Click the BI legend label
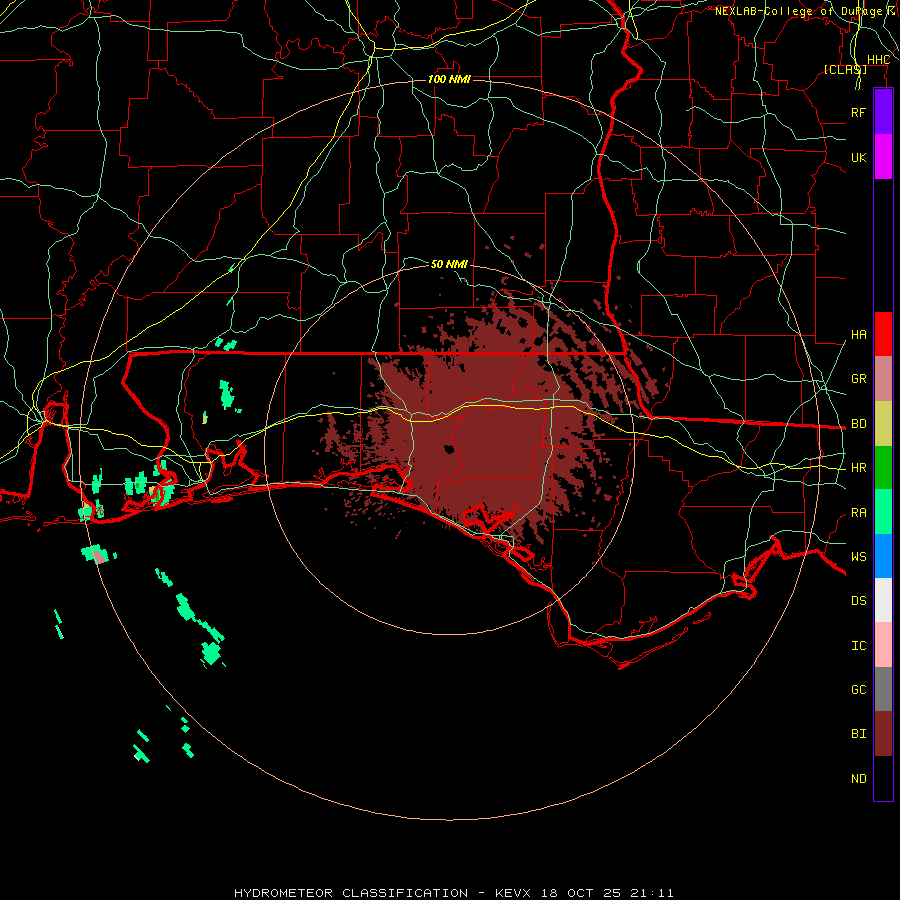This screenshot has height=900, width=900. pyautogui.click(x=858, y=734)
